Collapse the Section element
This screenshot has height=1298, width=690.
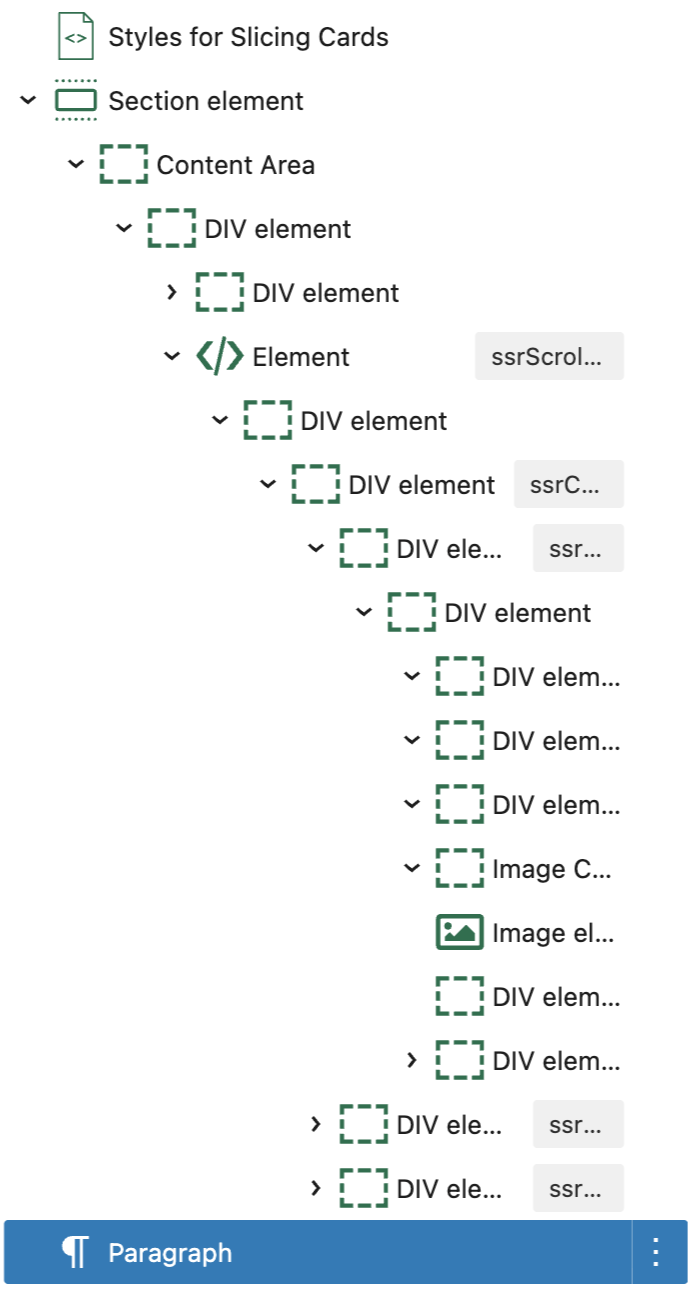(28, 101)
